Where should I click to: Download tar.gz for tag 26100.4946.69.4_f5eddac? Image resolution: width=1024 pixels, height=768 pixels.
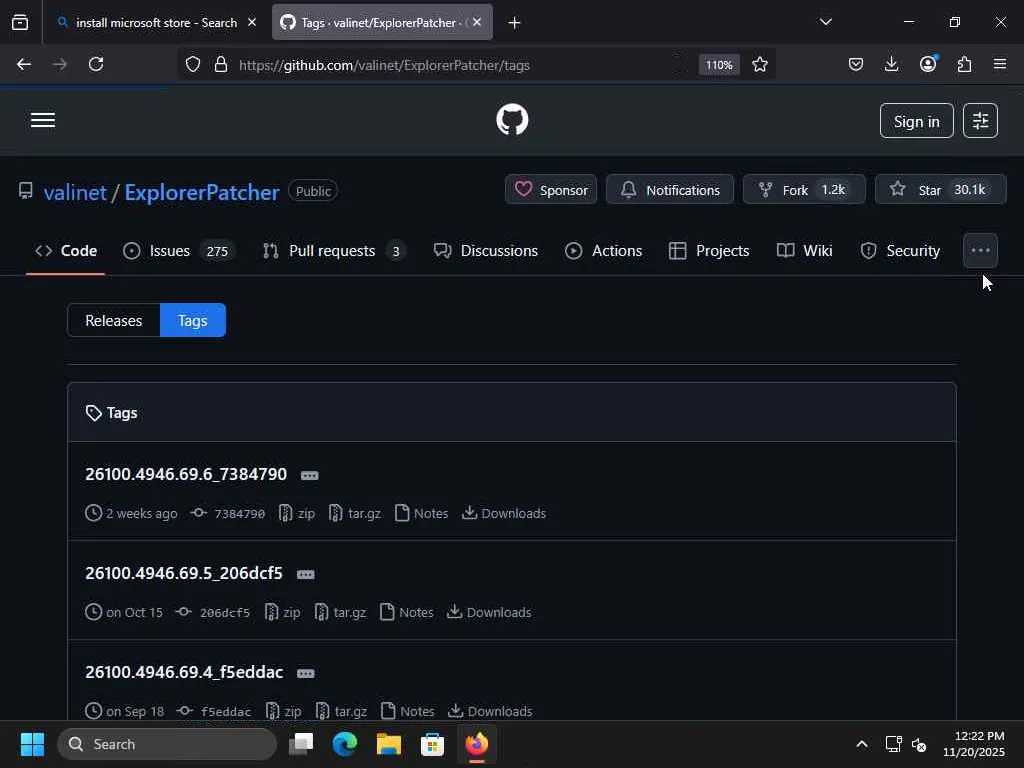(341, 711)
